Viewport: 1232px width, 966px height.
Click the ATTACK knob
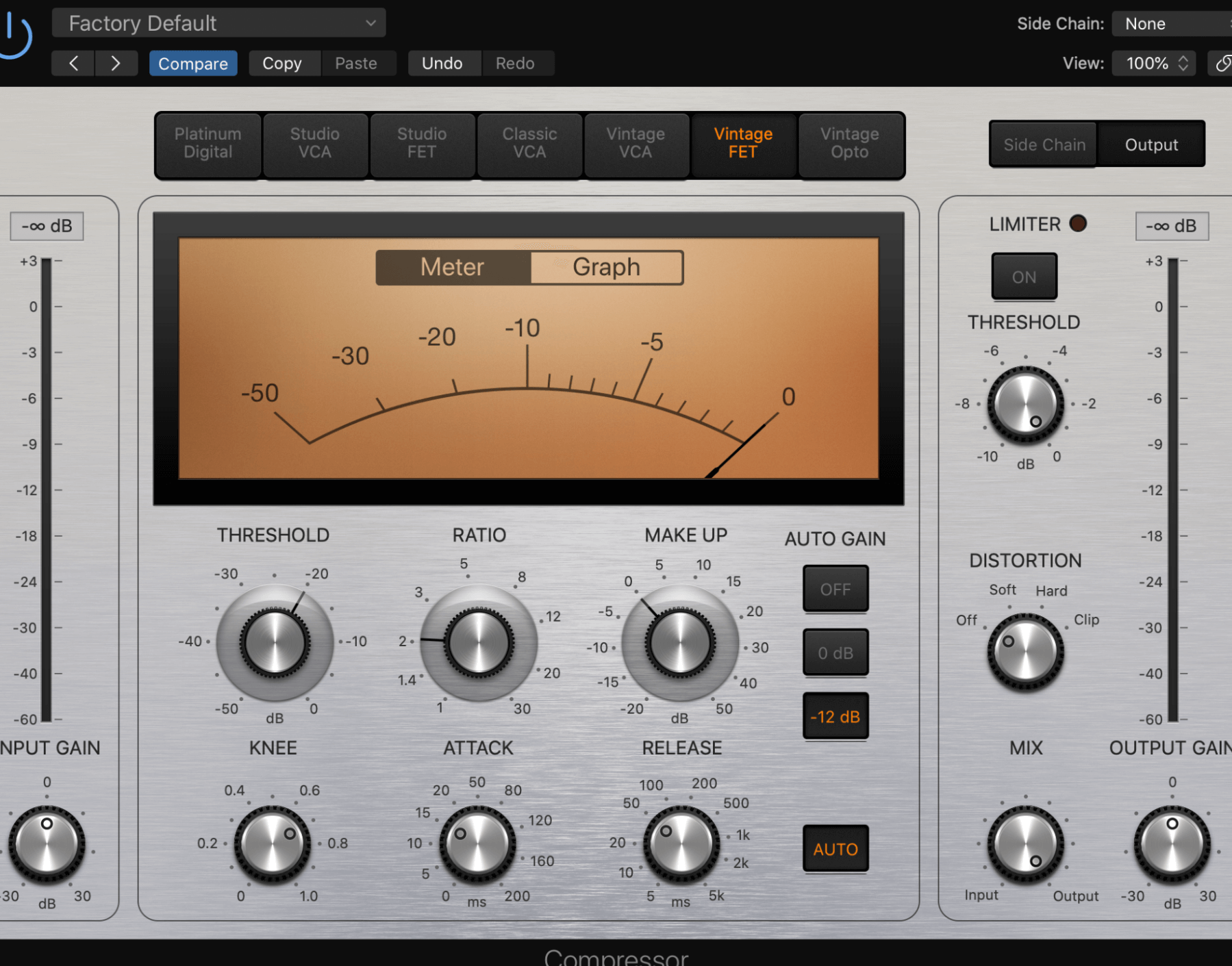pyautogui.click(x=477, y=845)
